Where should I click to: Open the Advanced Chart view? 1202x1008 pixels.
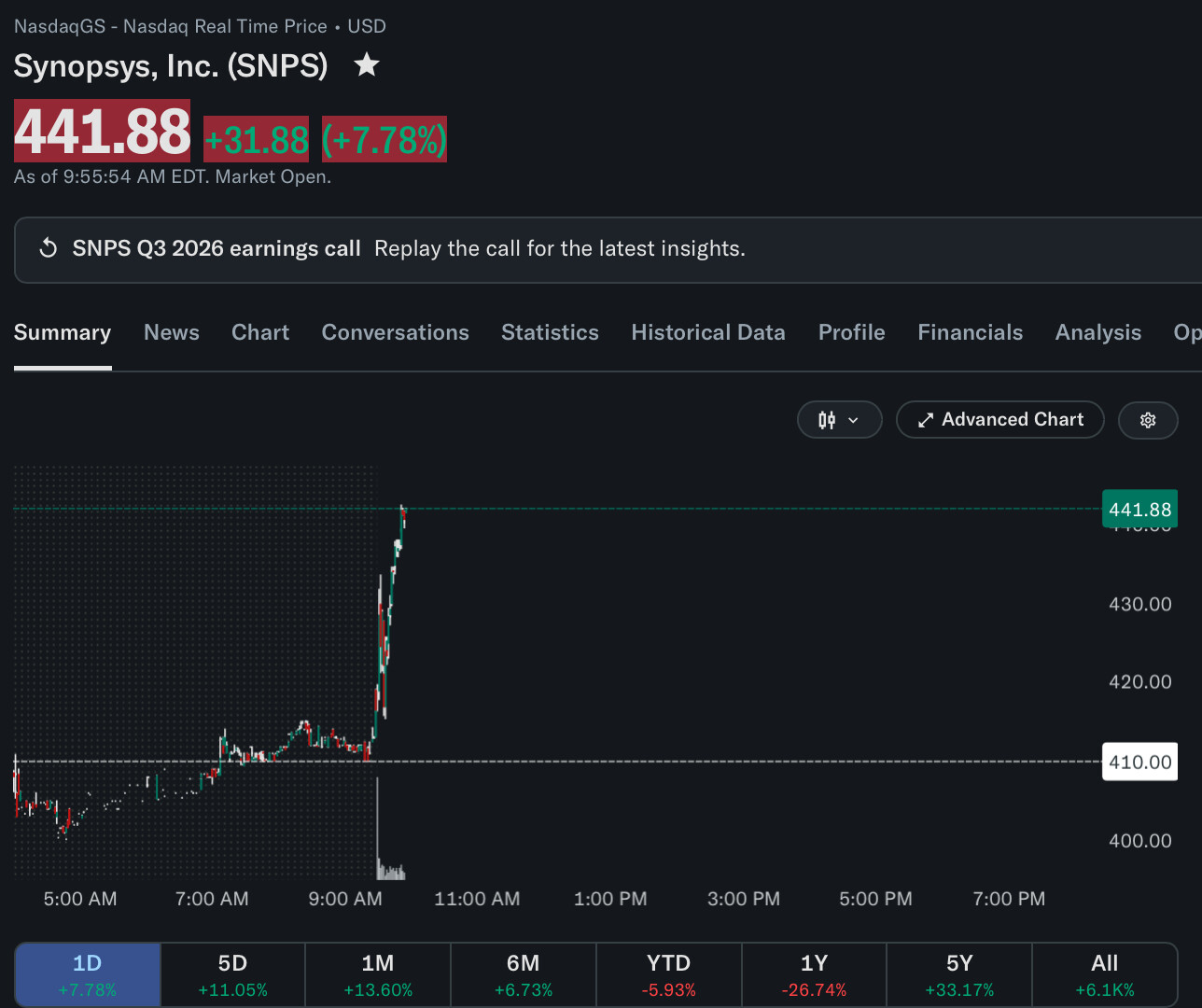pyautogui.click(x=1000, y=420)
